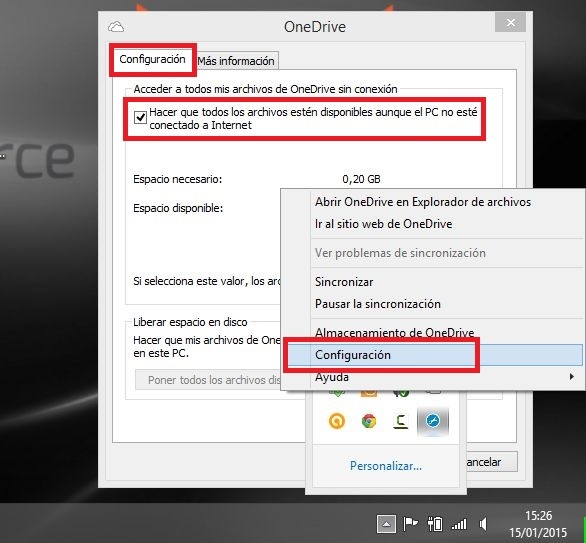Uncheck make all files available offline checkbox

(140, 118)
